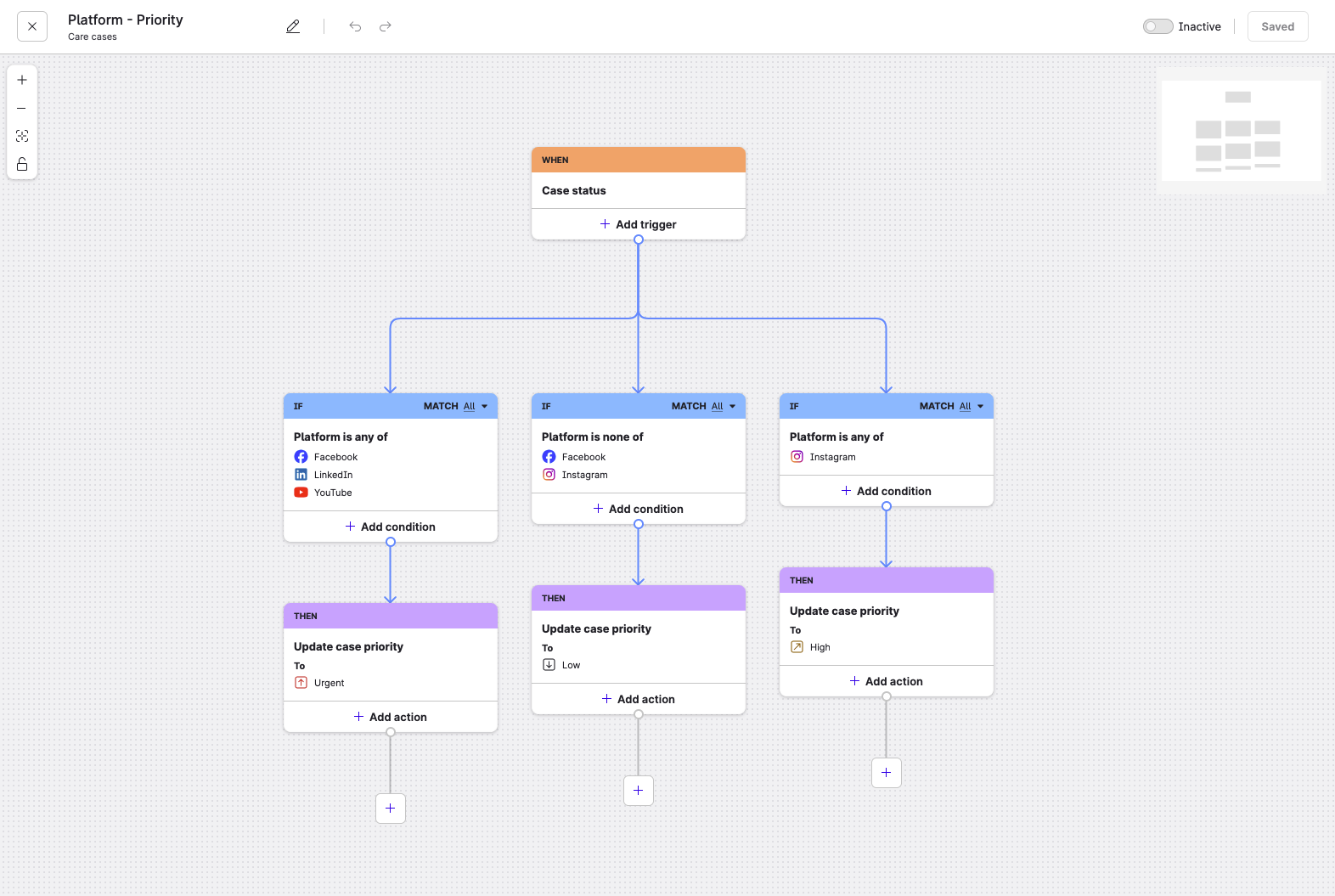Image resolution: width=1335 pixels, height=896 pixels.
Task: Click Add action under Low priority
Action: click(639, 699)
